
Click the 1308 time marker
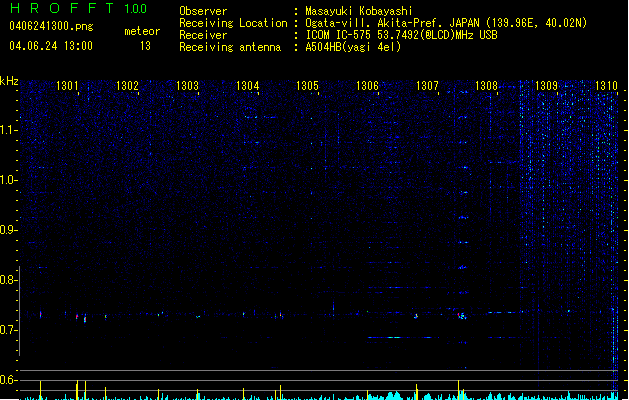tap(486, 86)
